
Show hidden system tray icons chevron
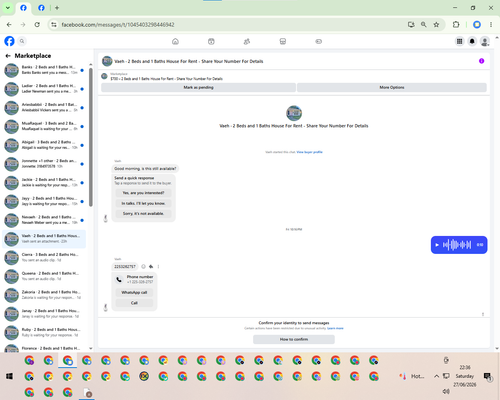pyautogui.click(x=436, y=376)
